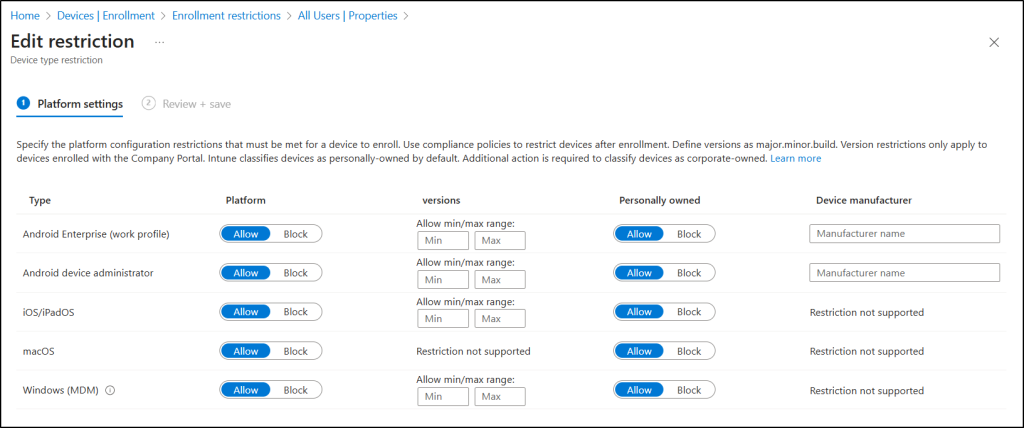Click the info icon next to Windows (MDM)

[110, 390]
